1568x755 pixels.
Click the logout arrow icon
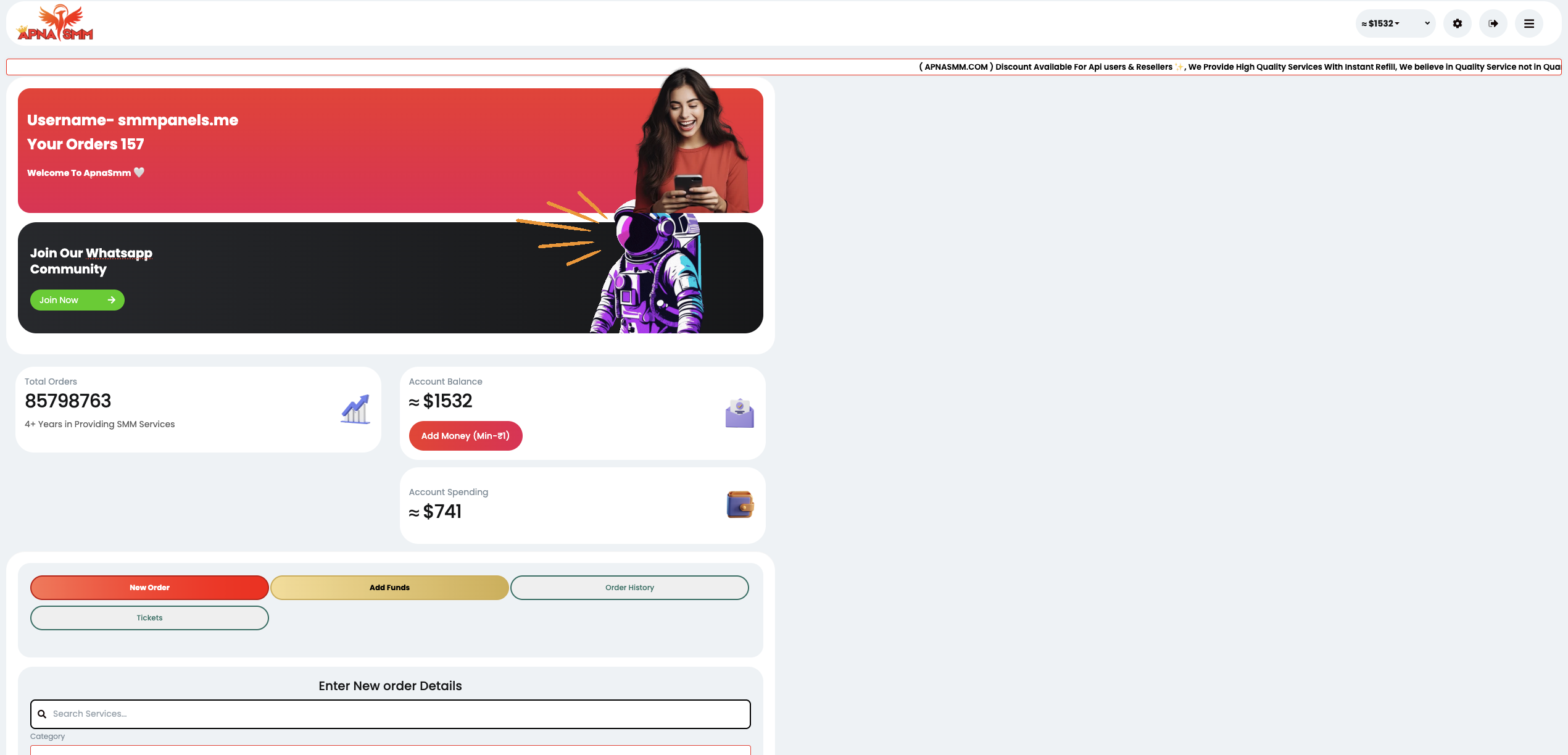(x=1493, y=23)
